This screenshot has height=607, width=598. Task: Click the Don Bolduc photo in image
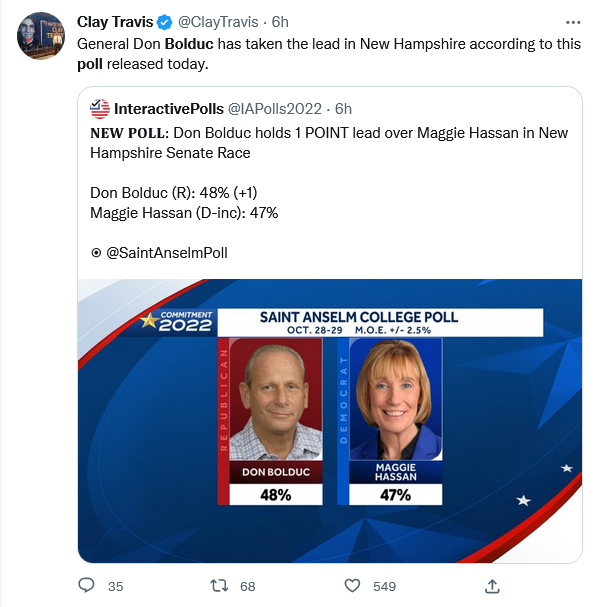(x=276, y=399)
